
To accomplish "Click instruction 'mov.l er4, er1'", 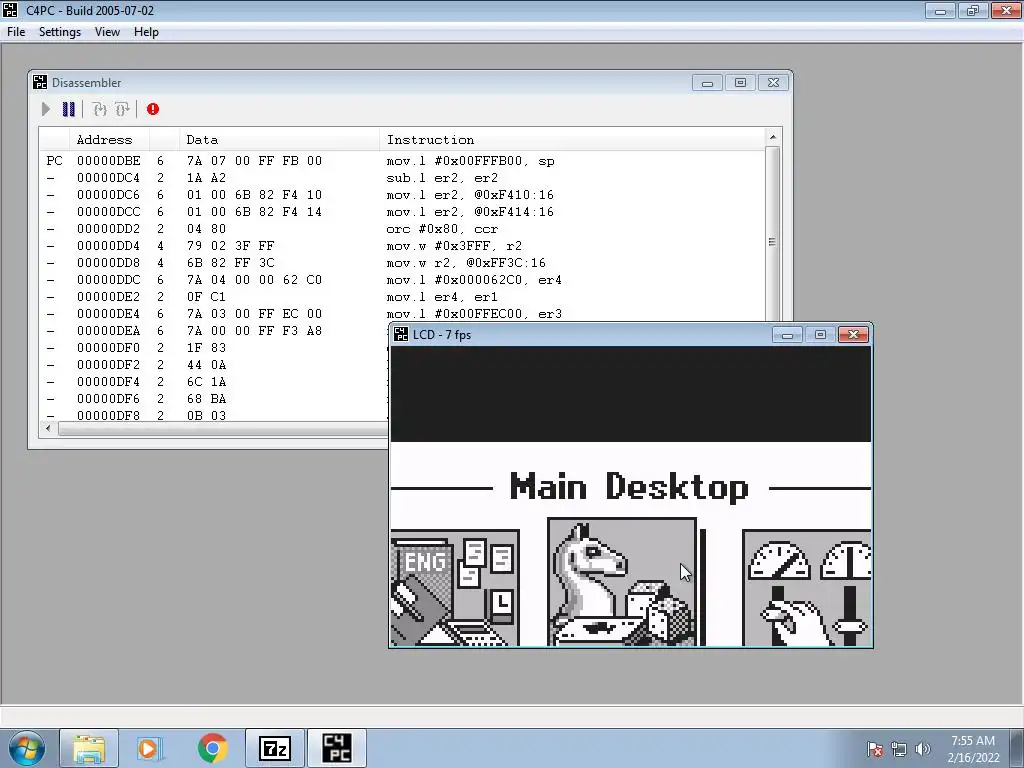I will 442,296.
